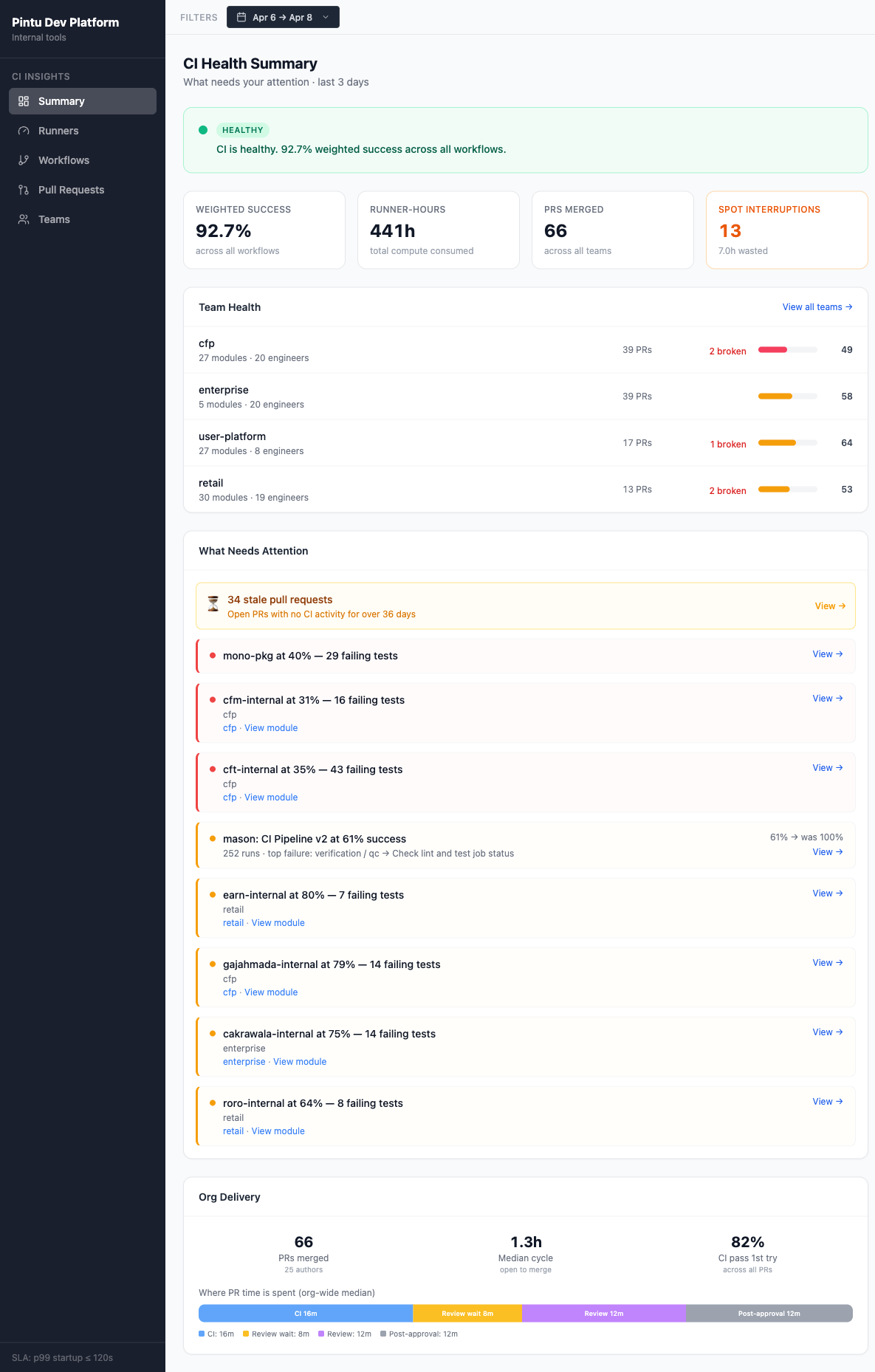View earn-internal alert details
The width and height of the screenshot is (875, 1372).
click(828, 893)
